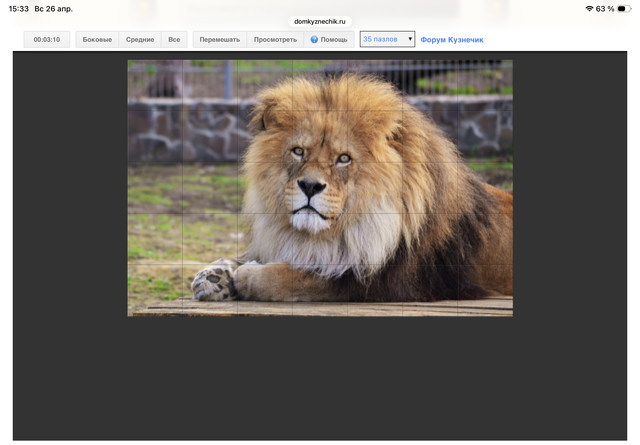
Task: Show only 'Средние' middle pieces
Action: click(x=140, y=39)
